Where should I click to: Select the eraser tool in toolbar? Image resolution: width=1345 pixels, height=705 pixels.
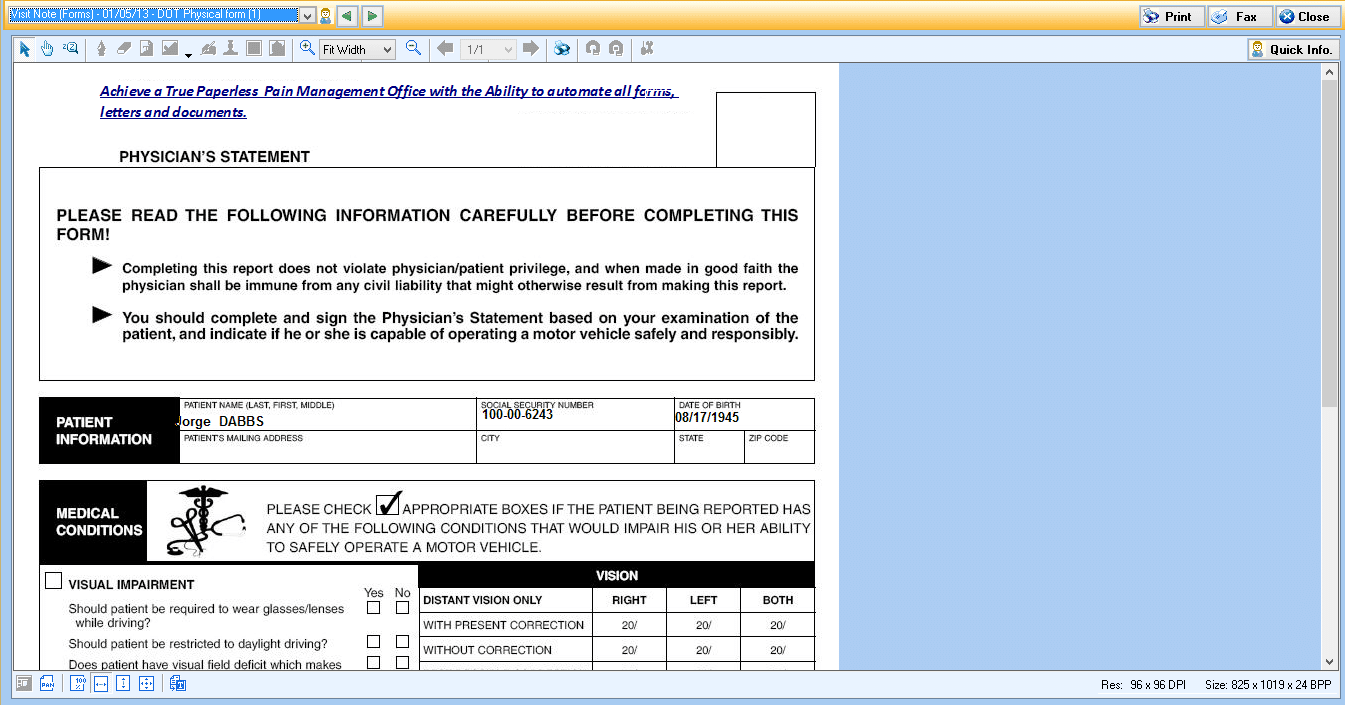[x=124, y=49]
